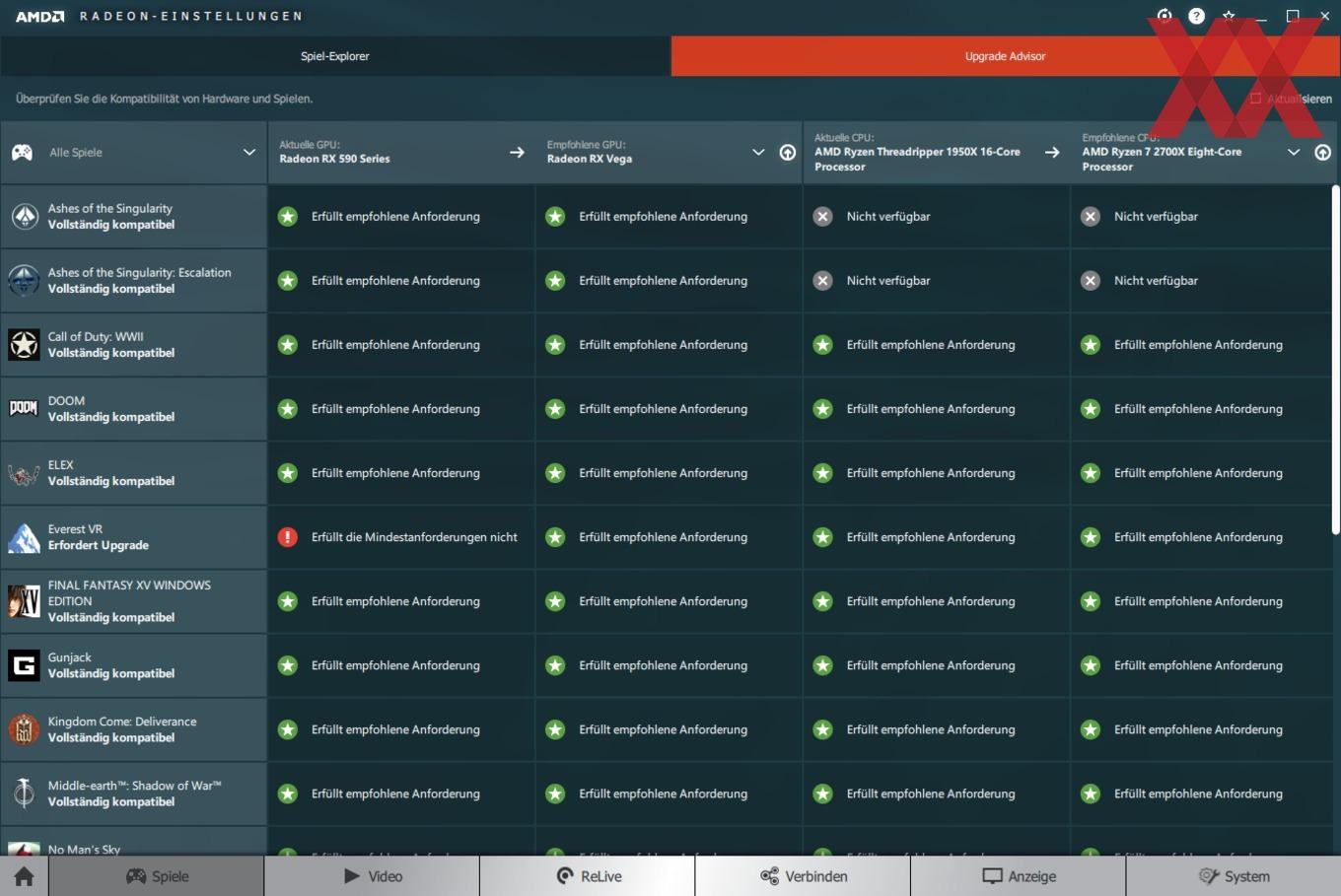Screen dimensions: 1341x896
Task: Click the favorites star icon in title bar
Action: (1229, 16)
